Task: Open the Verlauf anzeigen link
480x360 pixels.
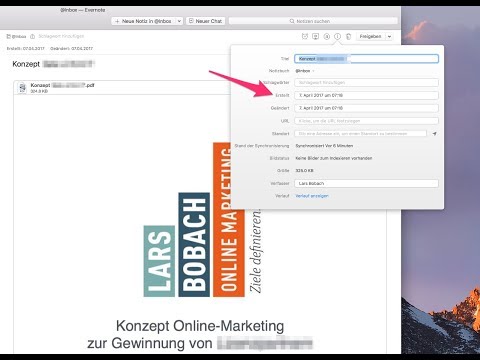Action: pyautogui.click(x=312, y=196)
